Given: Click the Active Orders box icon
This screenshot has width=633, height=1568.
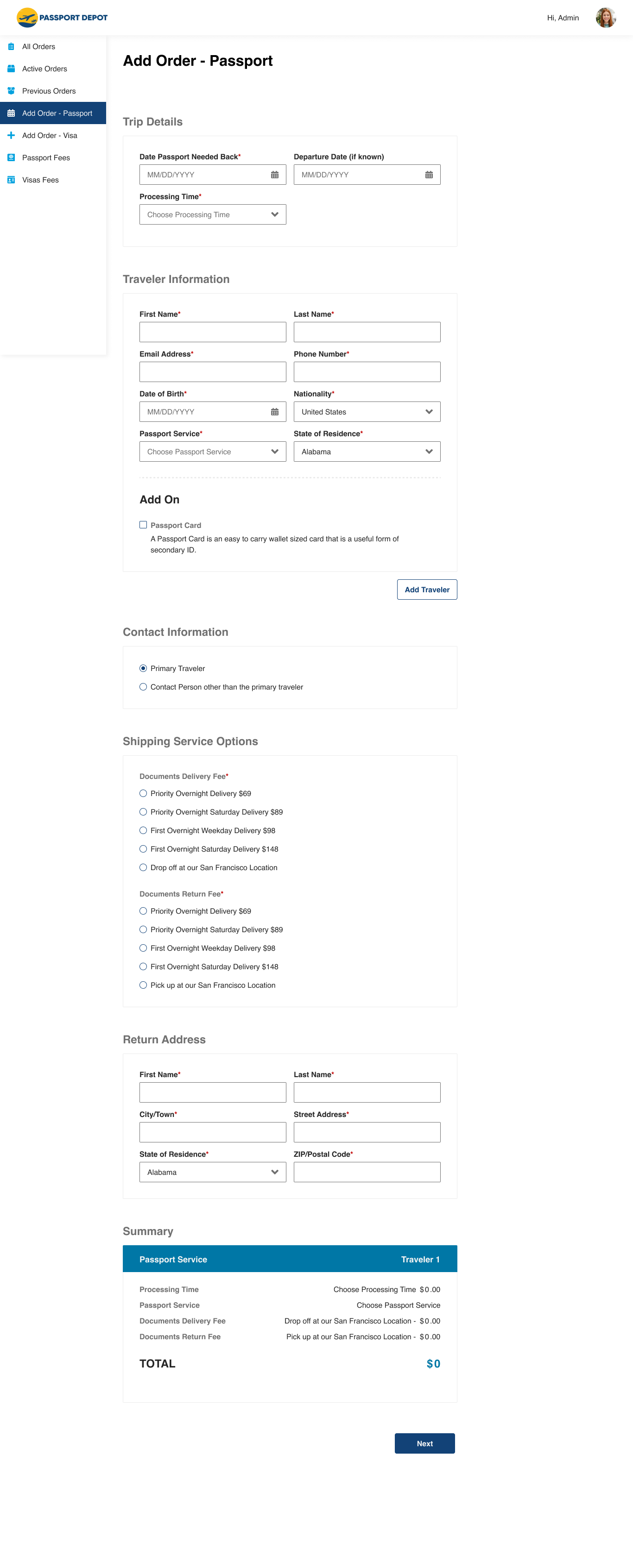Looking at the screenshot, I should pos(11,69).
